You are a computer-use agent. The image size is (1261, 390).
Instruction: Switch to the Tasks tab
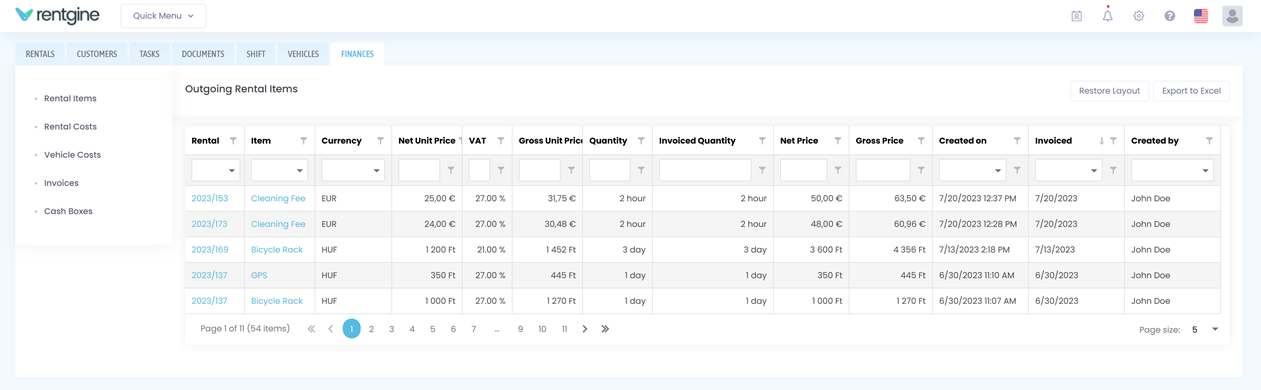149,54
